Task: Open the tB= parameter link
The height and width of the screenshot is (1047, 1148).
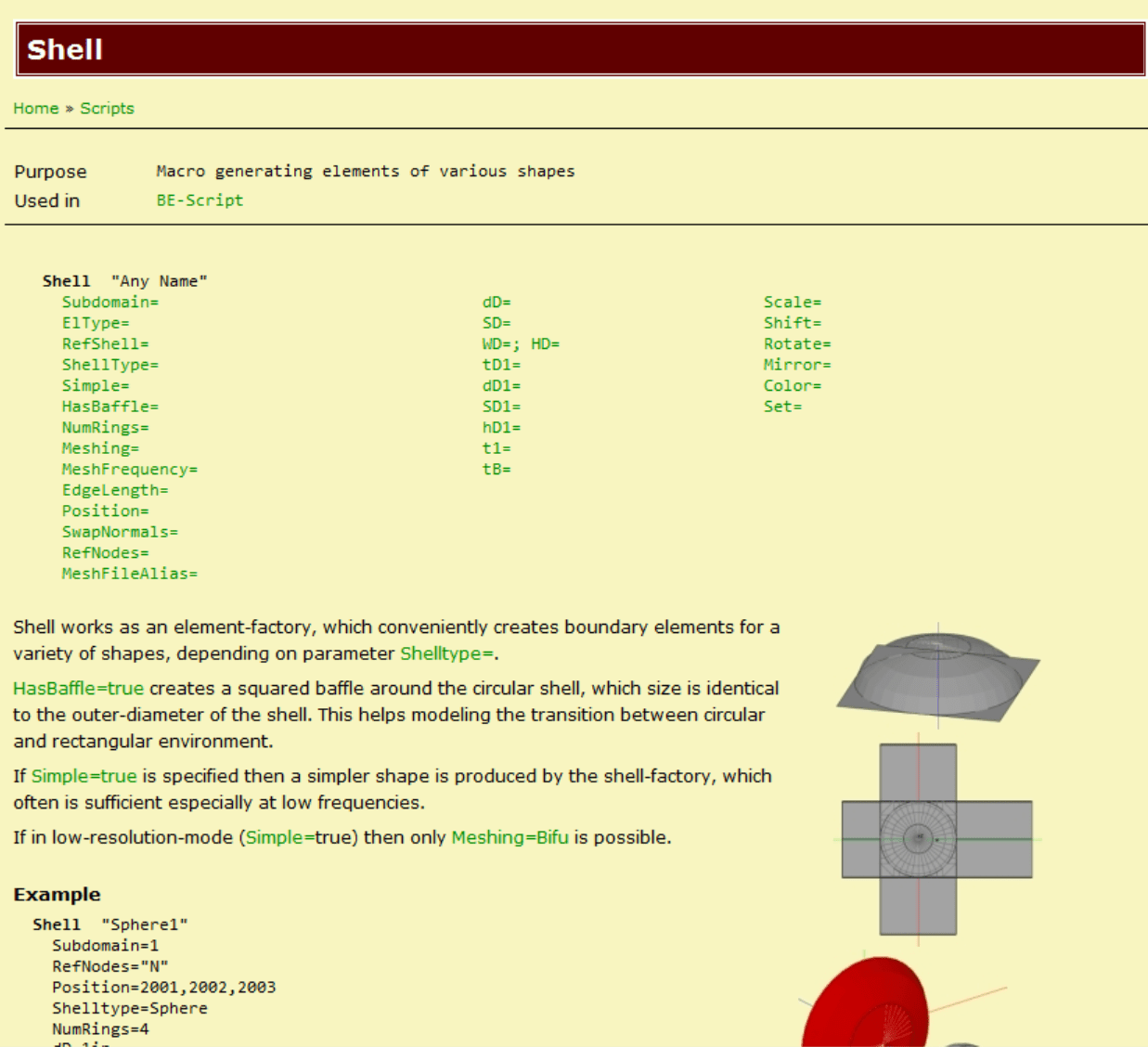Action: 497,470
